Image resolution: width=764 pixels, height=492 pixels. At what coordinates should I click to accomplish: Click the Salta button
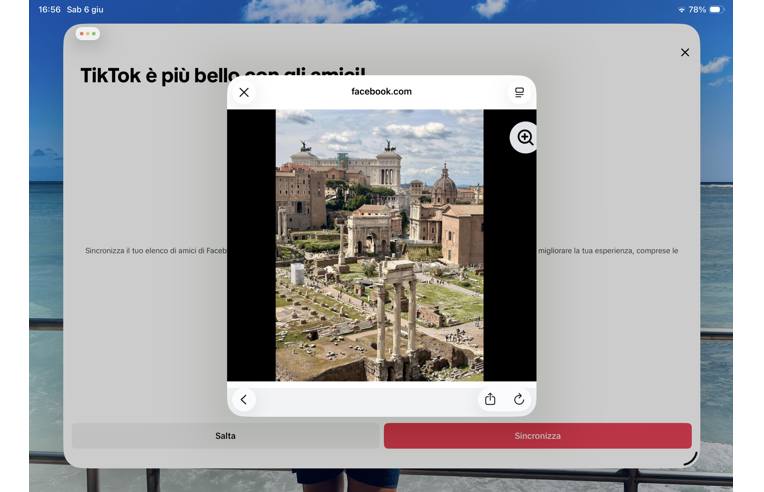tap(226, 436)
